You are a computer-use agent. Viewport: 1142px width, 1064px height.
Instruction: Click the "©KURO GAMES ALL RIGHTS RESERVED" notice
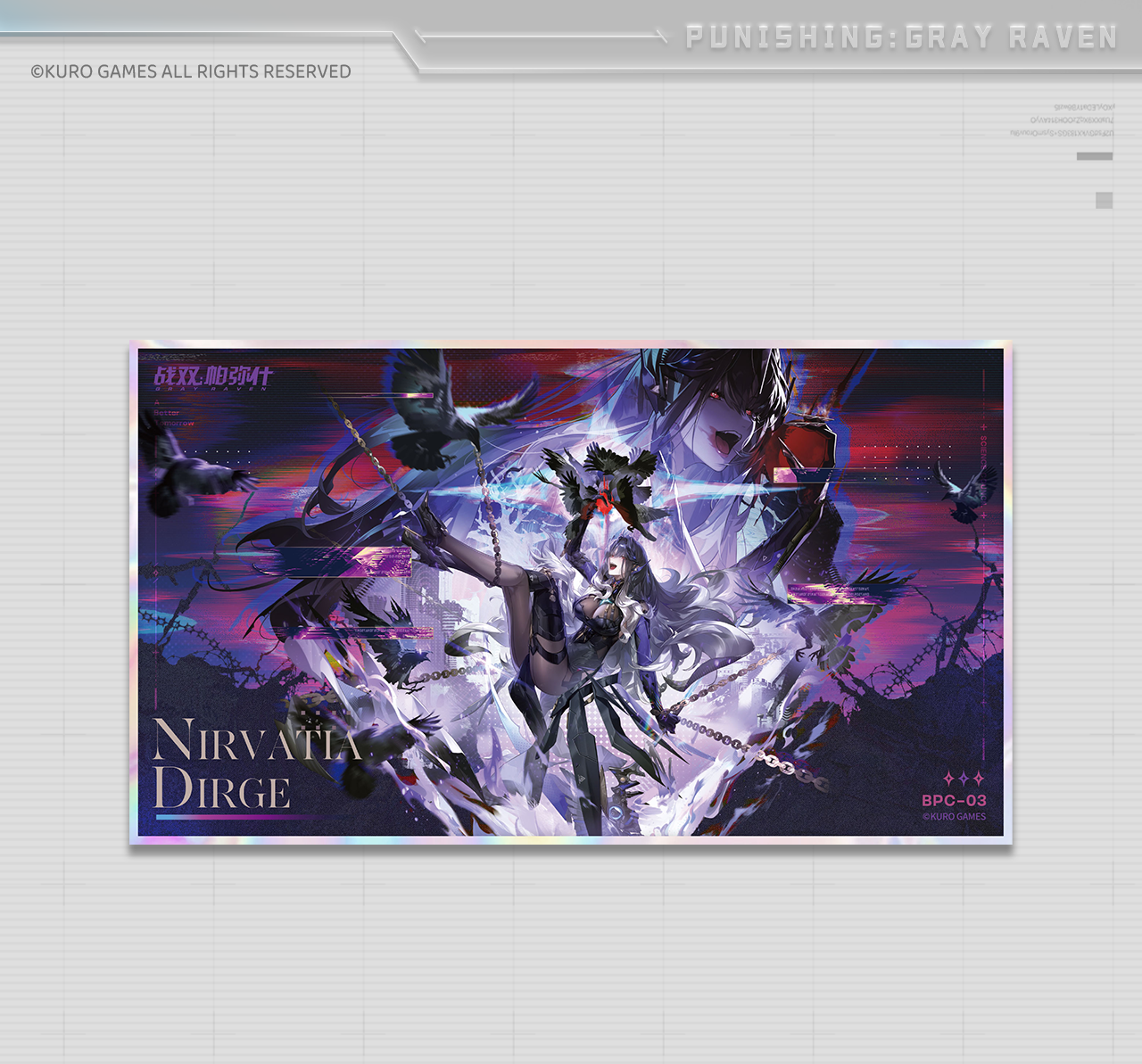(191, 71)
